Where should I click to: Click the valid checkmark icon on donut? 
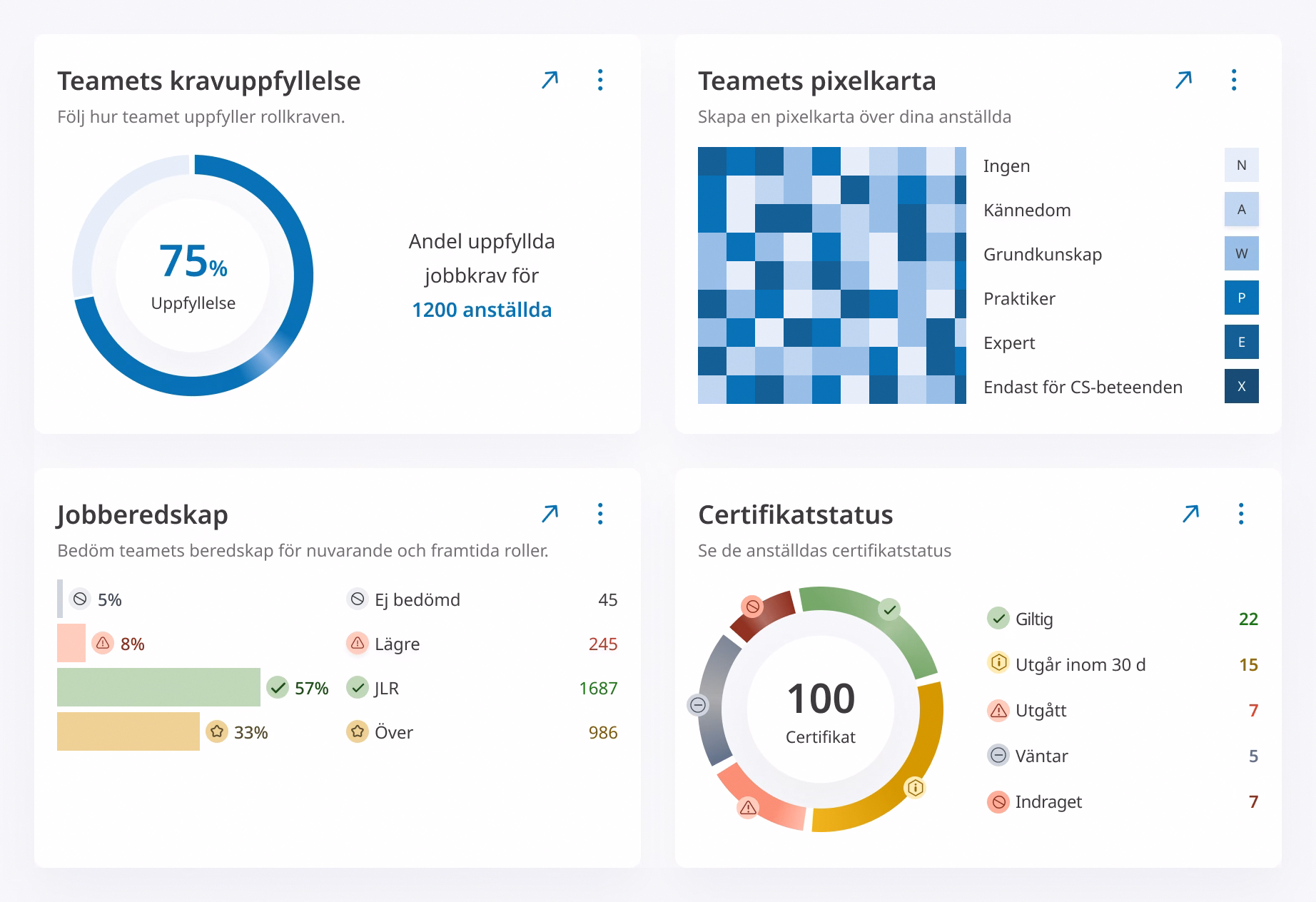coord(889,609)
